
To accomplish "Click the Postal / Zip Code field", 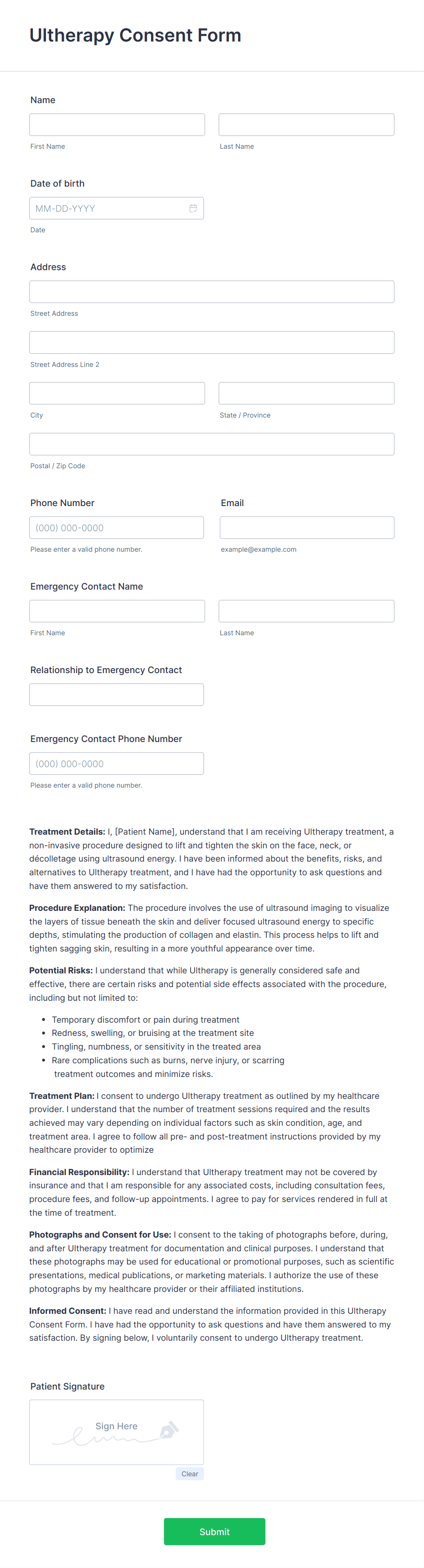I will (x=212, y=444).
